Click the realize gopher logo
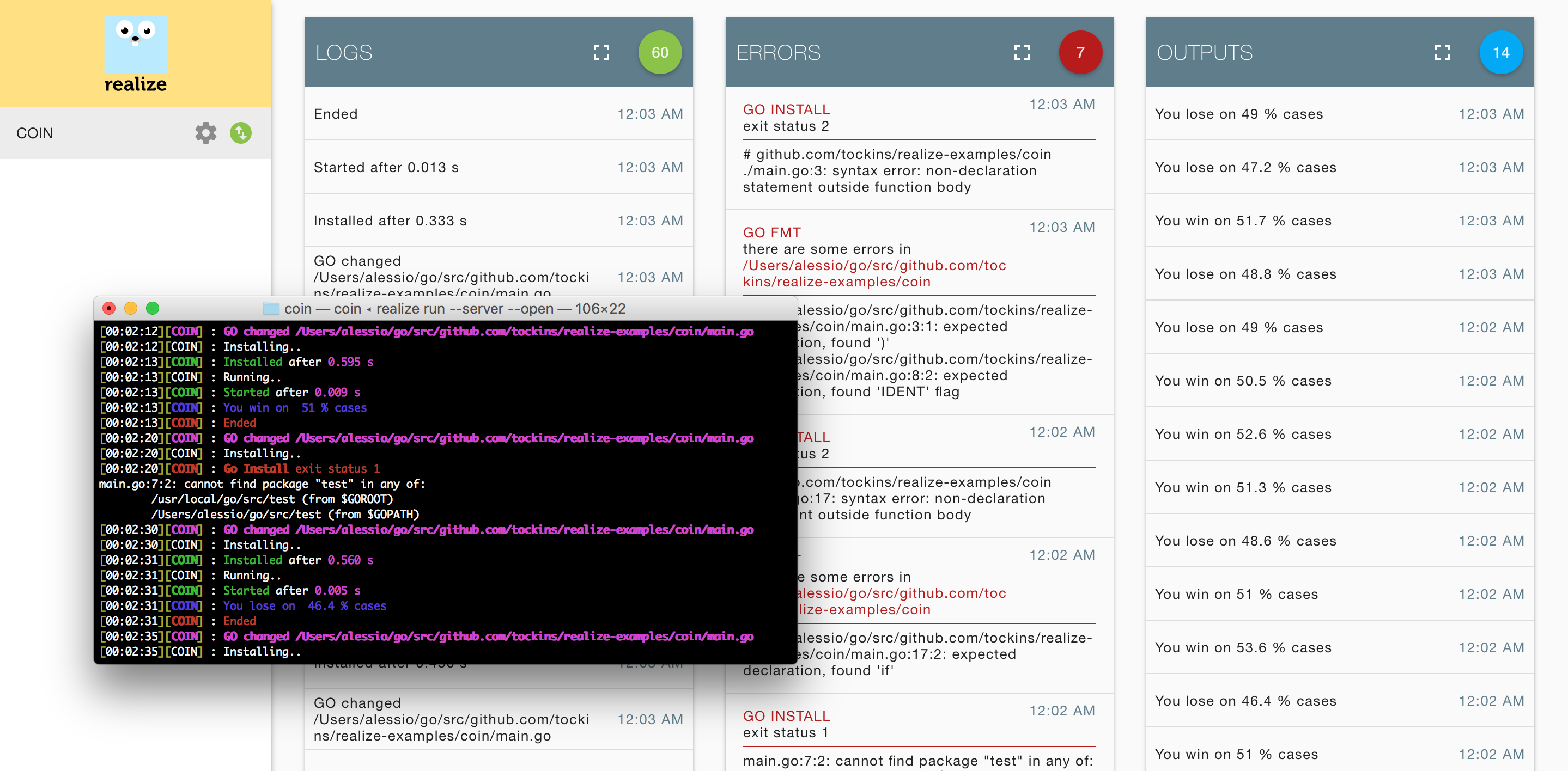The height and width of the screenshot is (771, 1568). (135, 46)
